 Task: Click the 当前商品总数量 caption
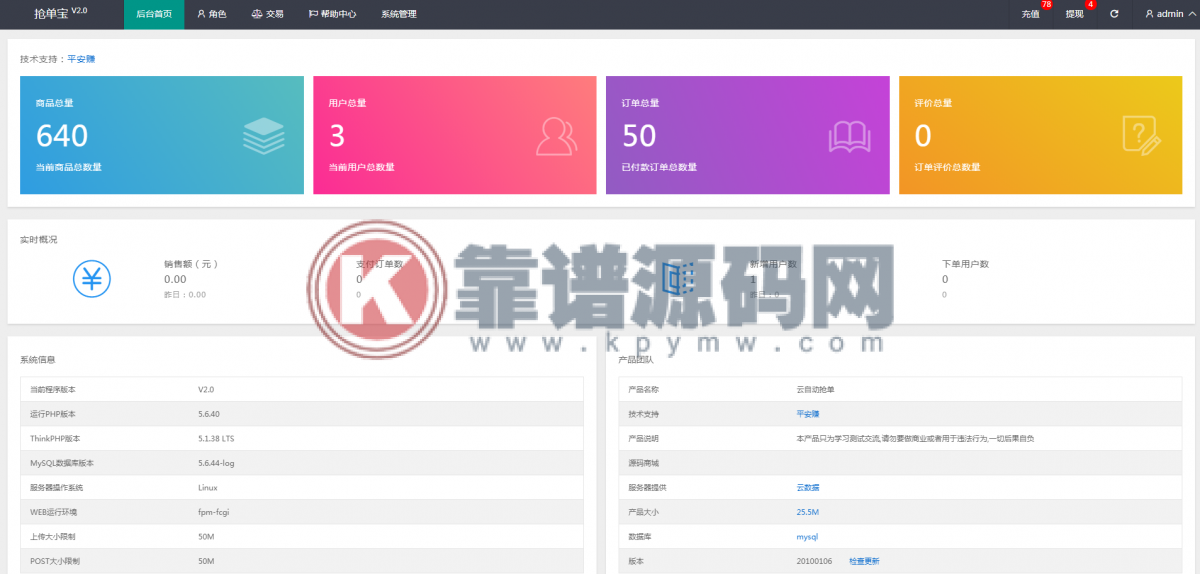point(68,167)
